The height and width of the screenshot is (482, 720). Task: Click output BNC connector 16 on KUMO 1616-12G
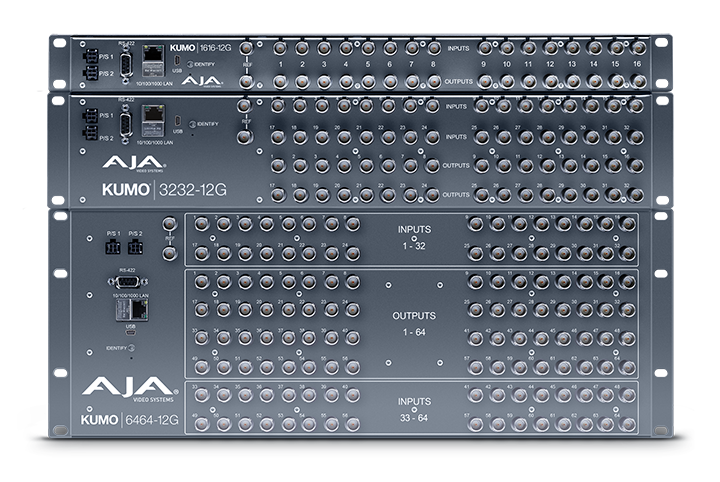click(x=636, y=82)
